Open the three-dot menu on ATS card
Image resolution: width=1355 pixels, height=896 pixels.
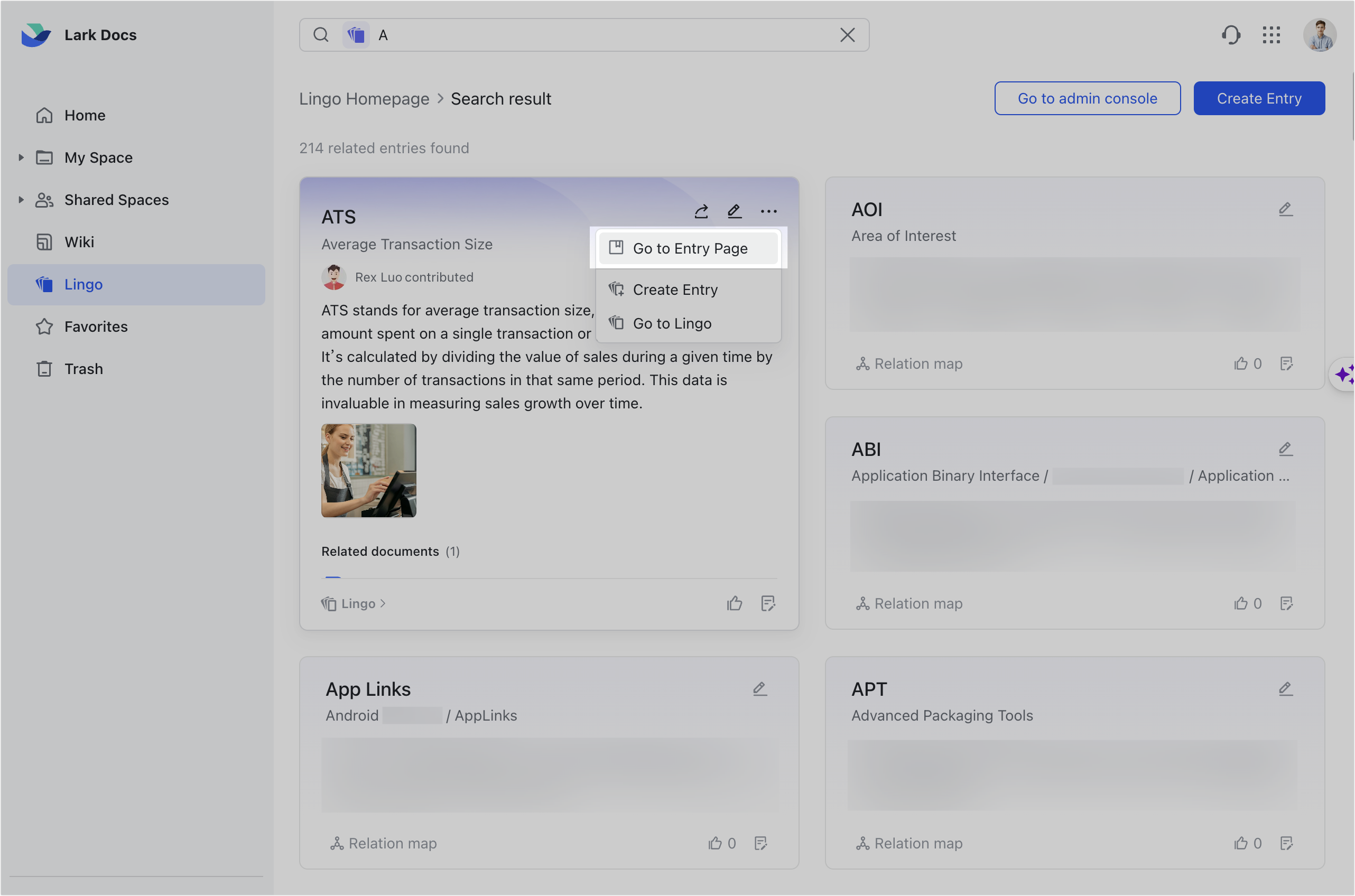[768, 212]
